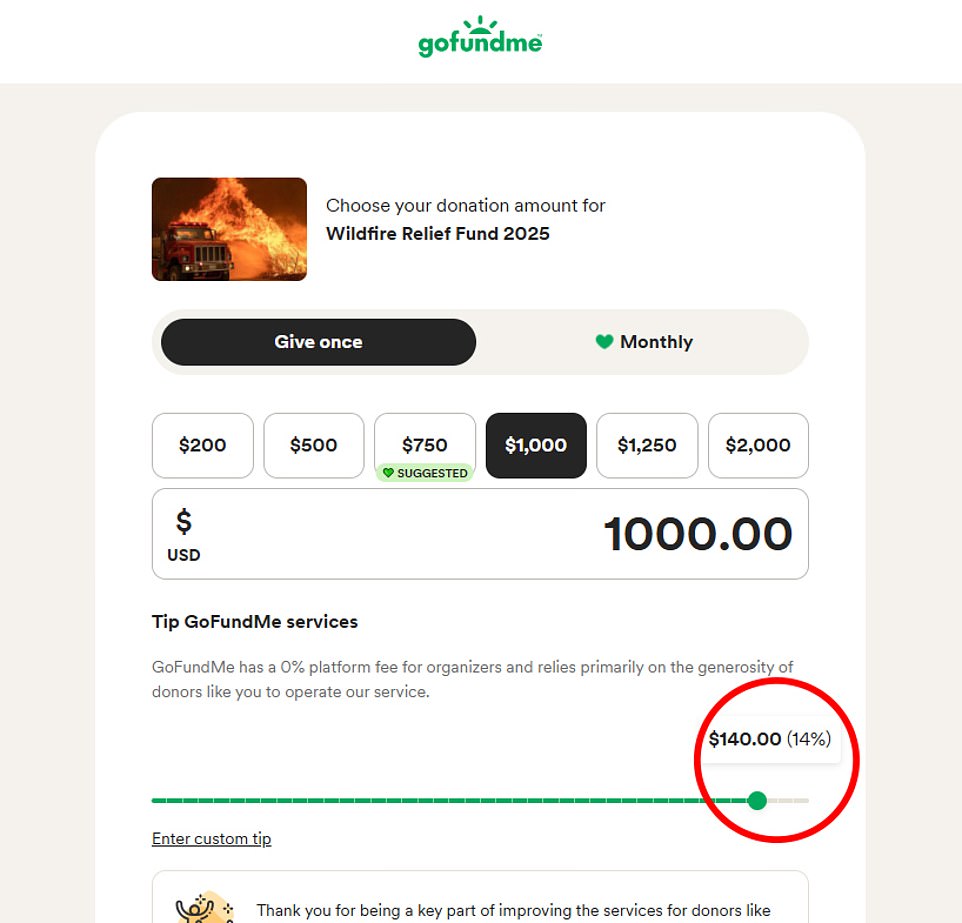Select the Give once option

pyautogui.click(x=318, y=341)
